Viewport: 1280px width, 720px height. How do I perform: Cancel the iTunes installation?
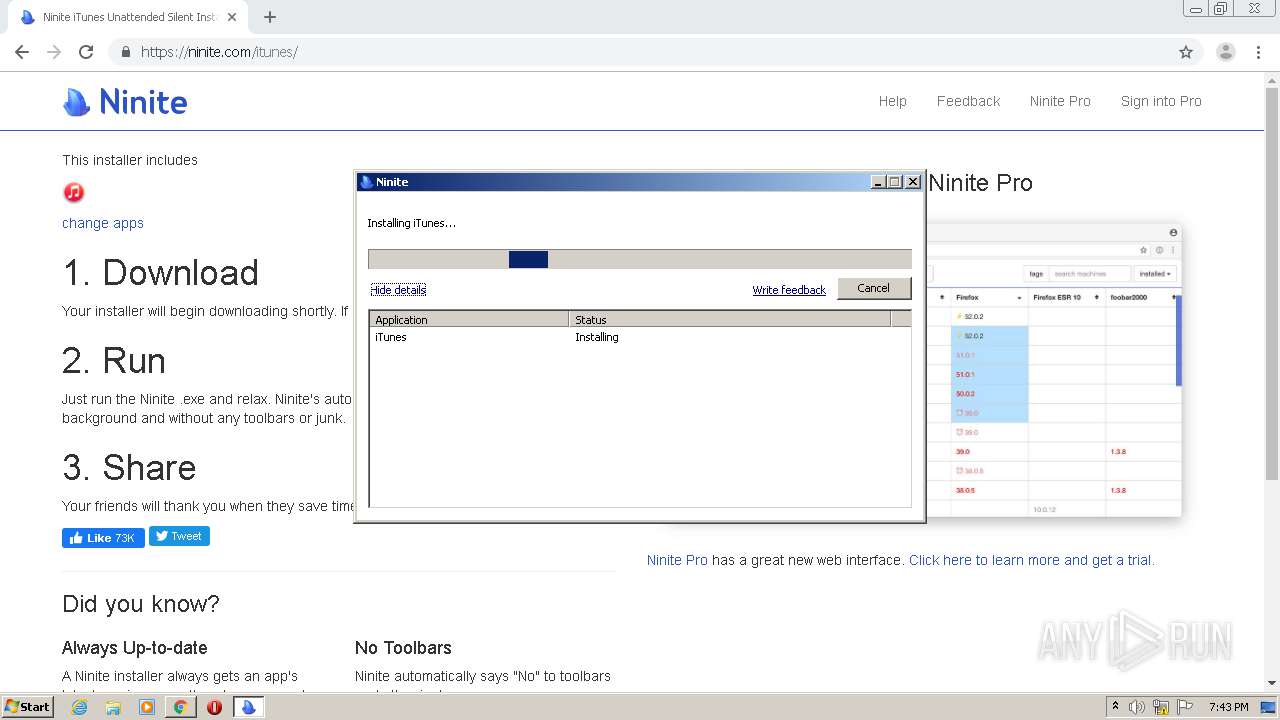pos(873,288)
